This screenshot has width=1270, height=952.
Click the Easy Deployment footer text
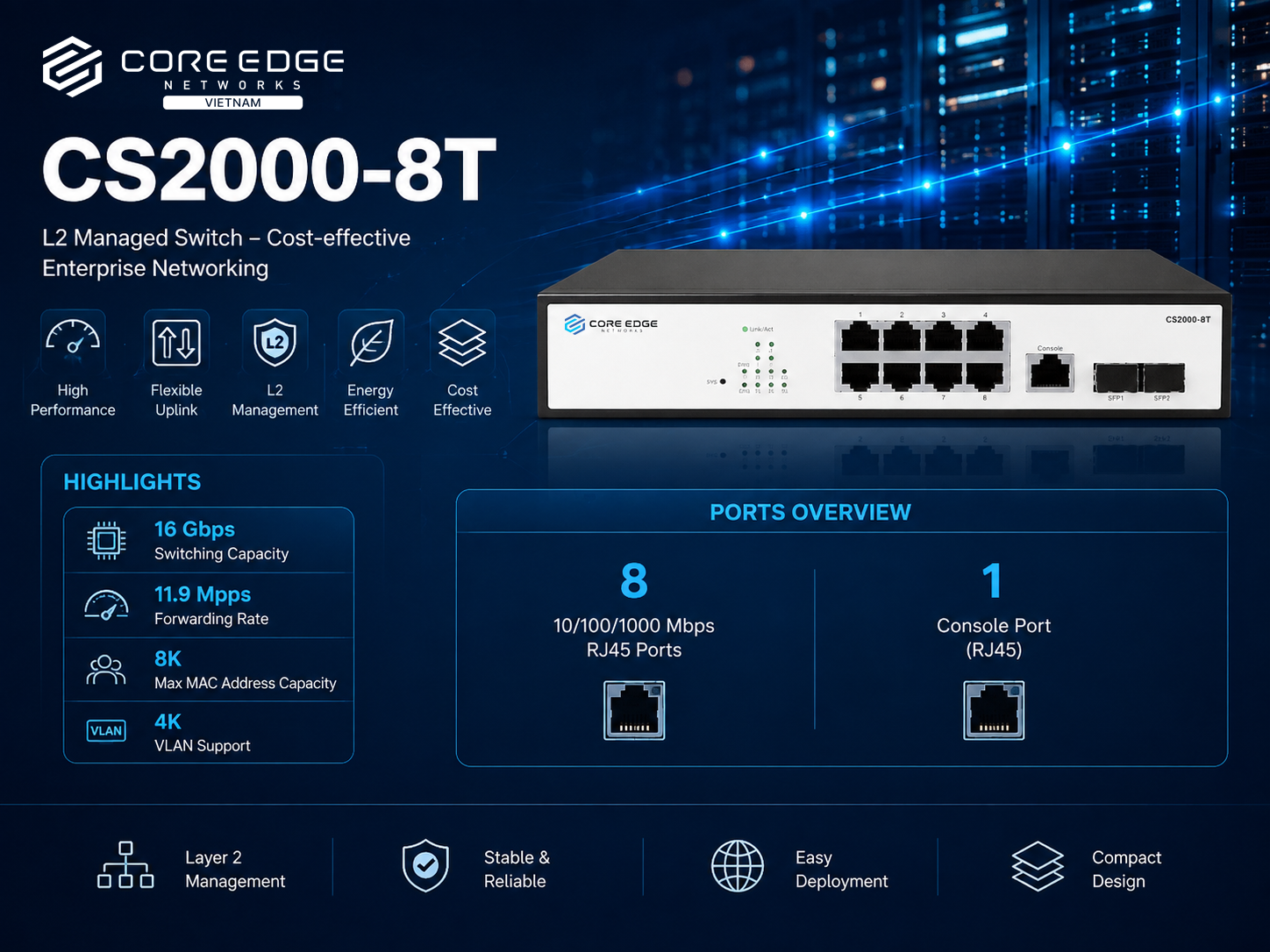841,870
